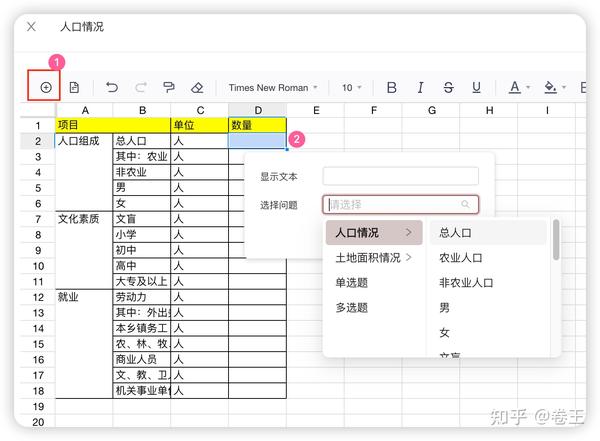Click selected cell D2
The image size is (600, 441).
(x=258, y=141)
